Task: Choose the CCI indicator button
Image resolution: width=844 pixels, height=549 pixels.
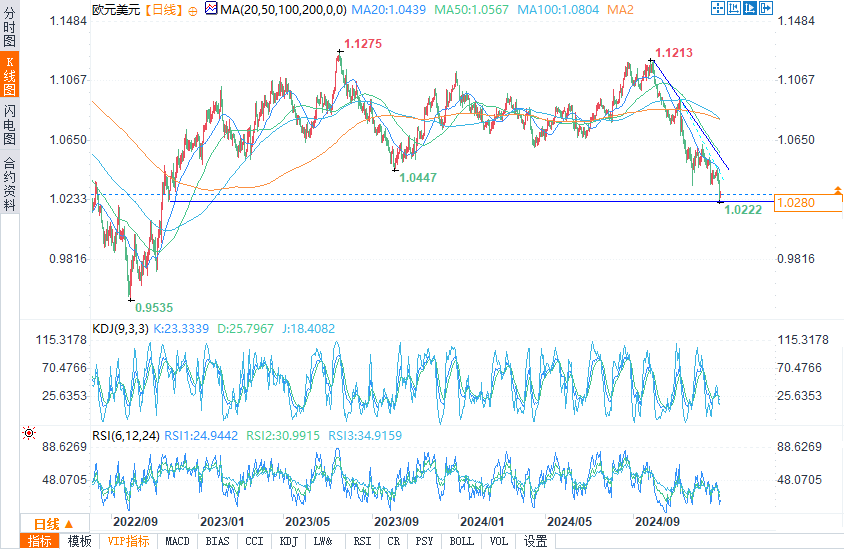Action: [254, 541]
